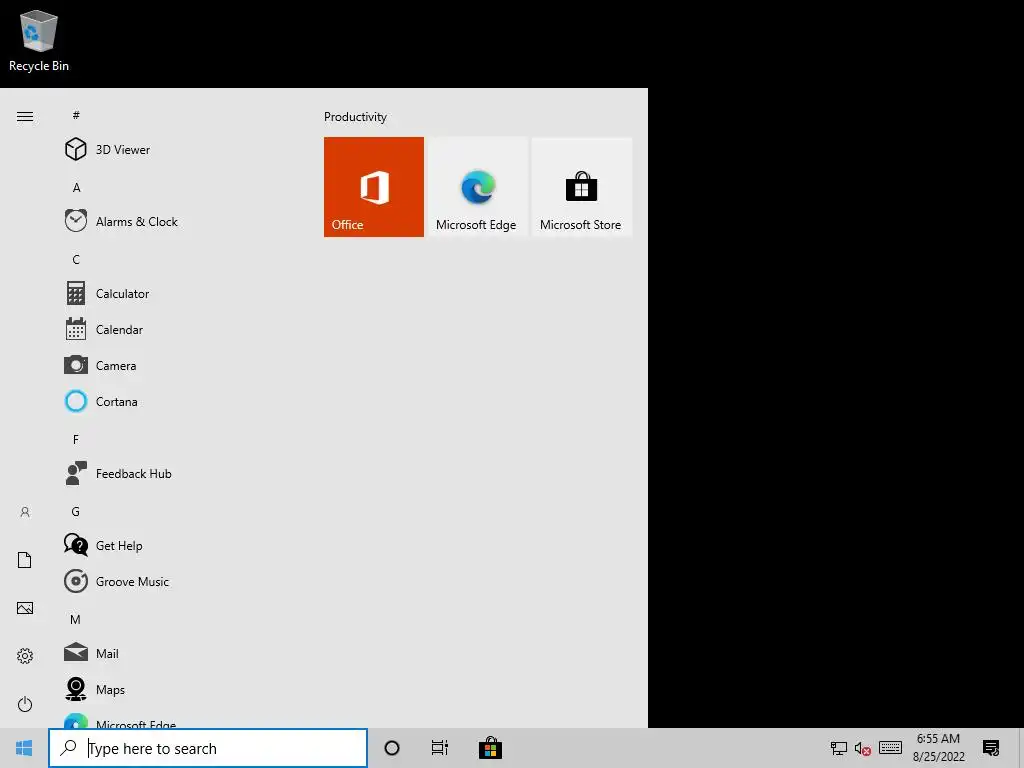
Task: Open Cortana circle on taskbar
Action: (392, 748)
